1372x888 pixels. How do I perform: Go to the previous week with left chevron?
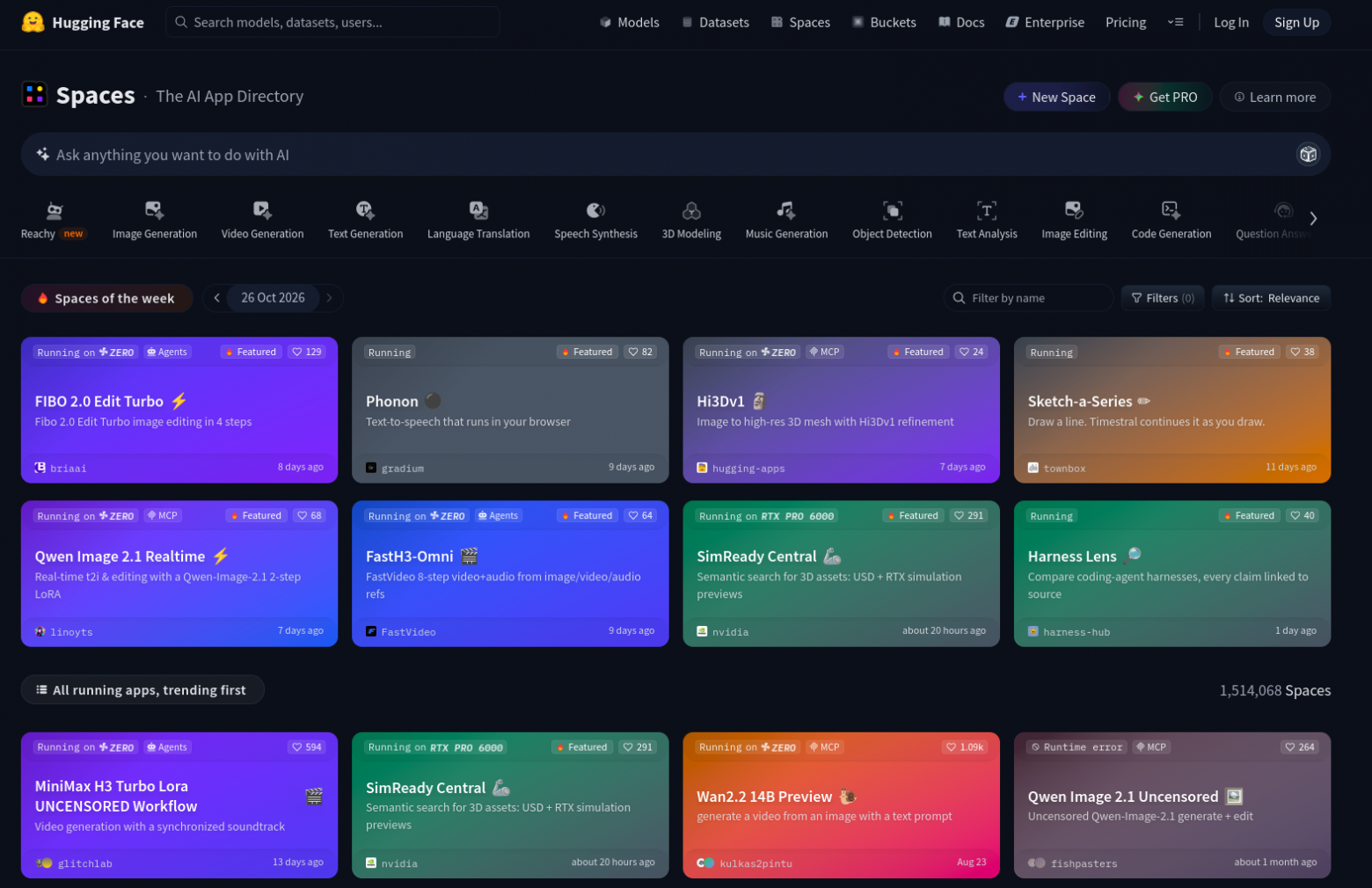click(216, 298)
